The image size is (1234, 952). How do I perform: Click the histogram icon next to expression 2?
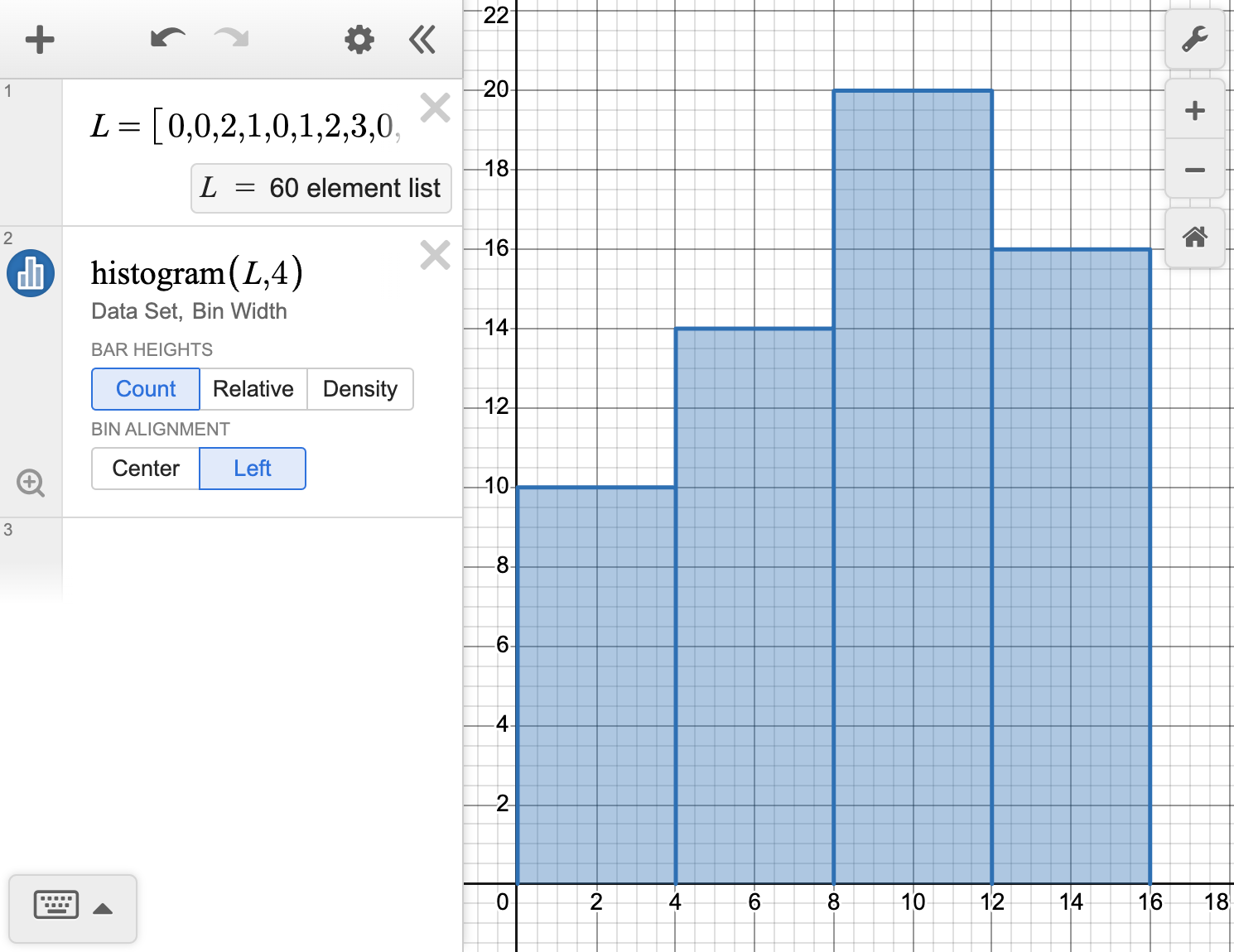30,273
